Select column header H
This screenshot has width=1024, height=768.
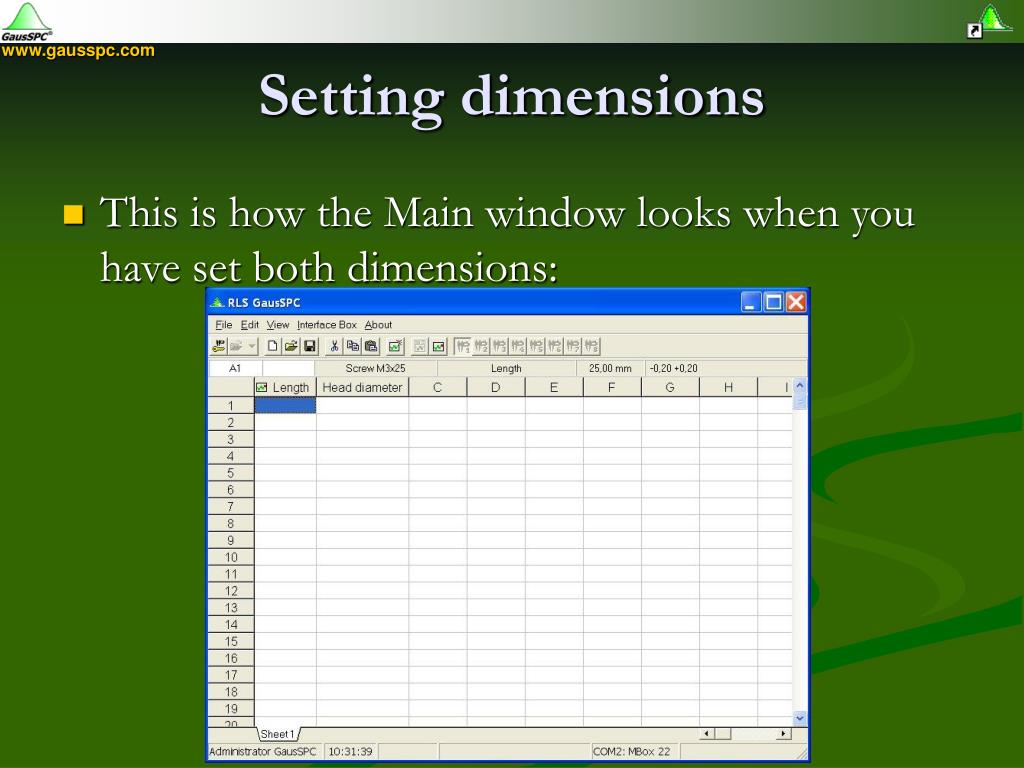tap(728, 387)
